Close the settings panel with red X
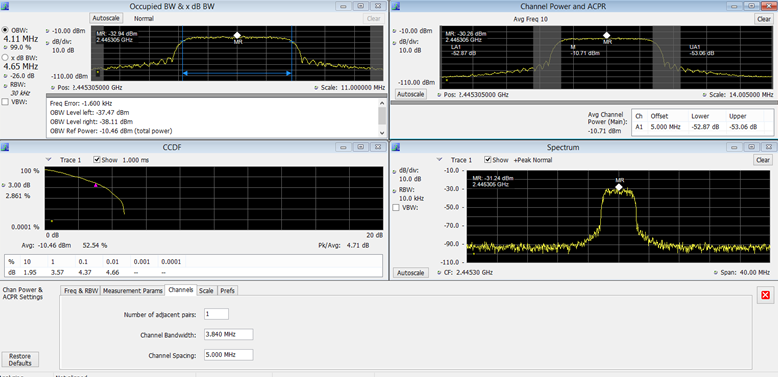Viewport: 778px width, 377px height. click(765, 295)
